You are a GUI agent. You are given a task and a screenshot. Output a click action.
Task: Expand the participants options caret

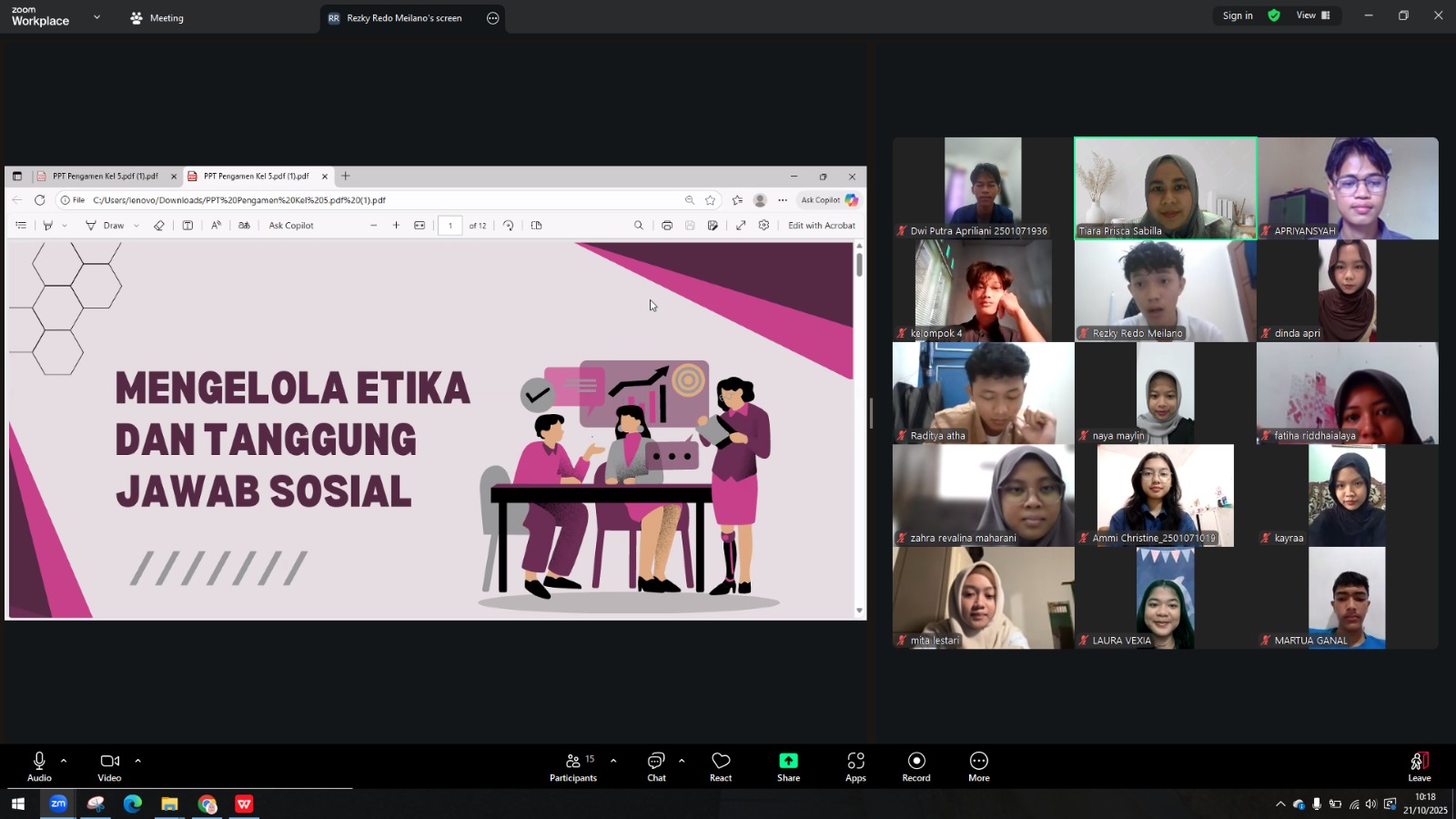click(x=613, y=761)
